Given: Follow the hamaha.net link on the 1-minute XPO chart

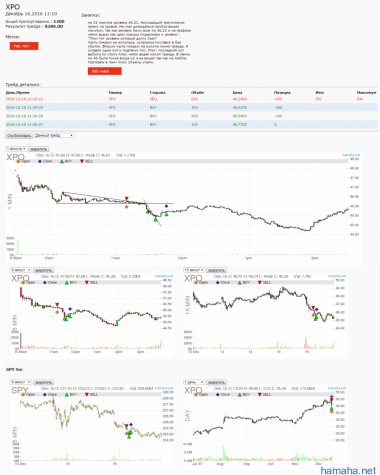Looking at the screenshot, I should click(351, 155).
